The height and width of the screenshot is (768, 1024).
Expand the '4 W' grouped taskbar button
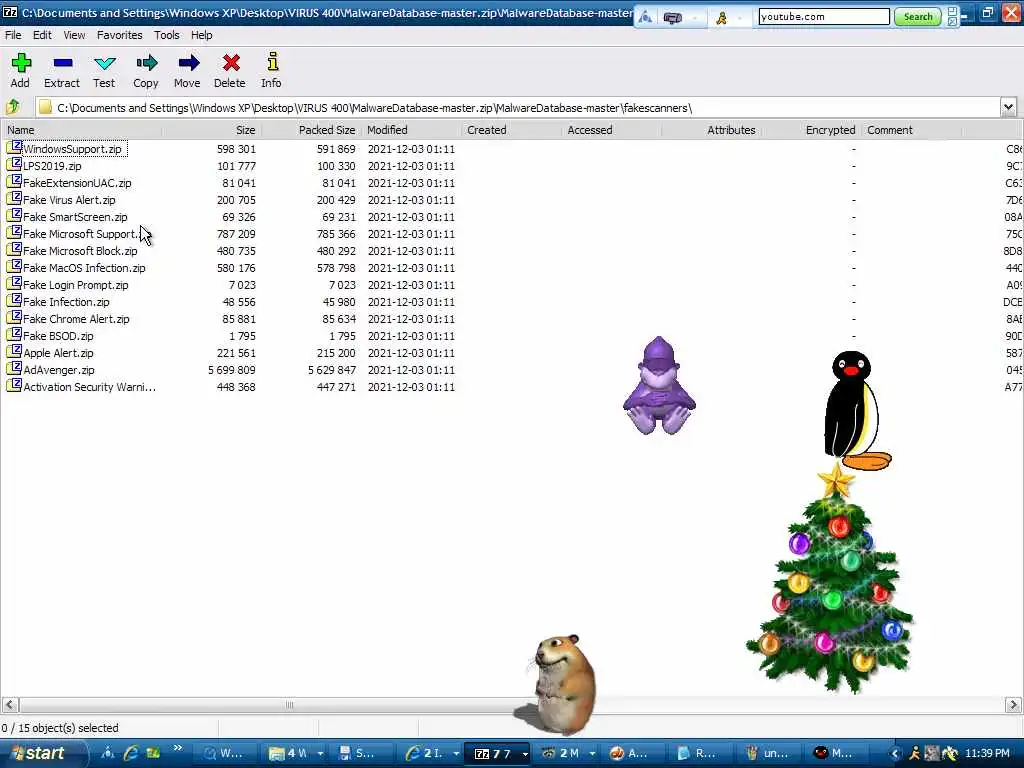(x=321, y=754)
